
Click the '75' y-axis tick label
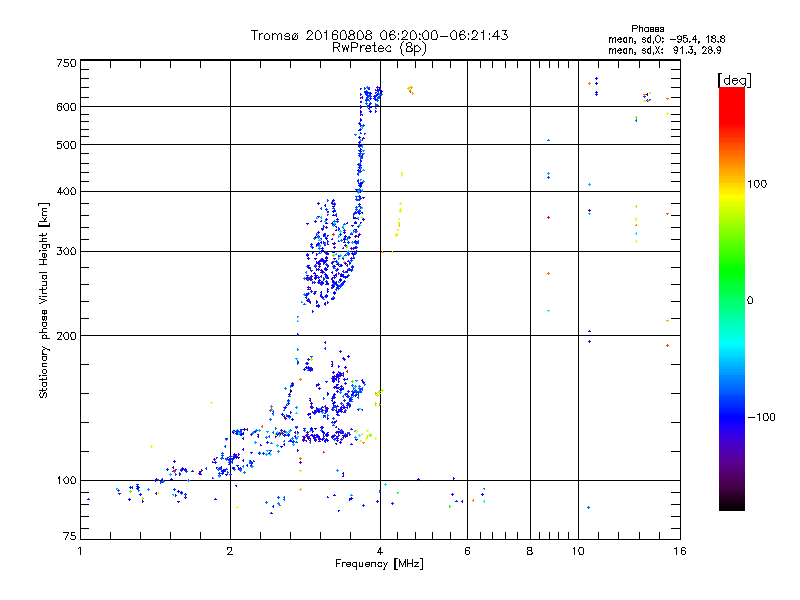(70, 536)
